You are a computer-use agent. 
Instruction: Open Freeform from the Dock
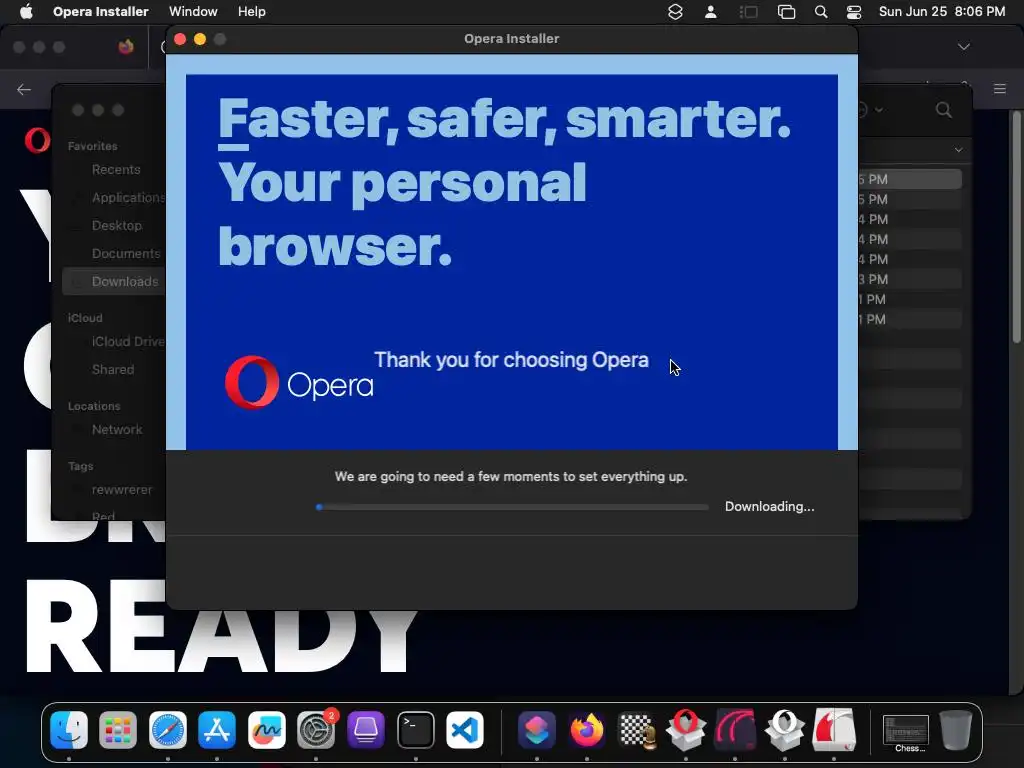266,729
